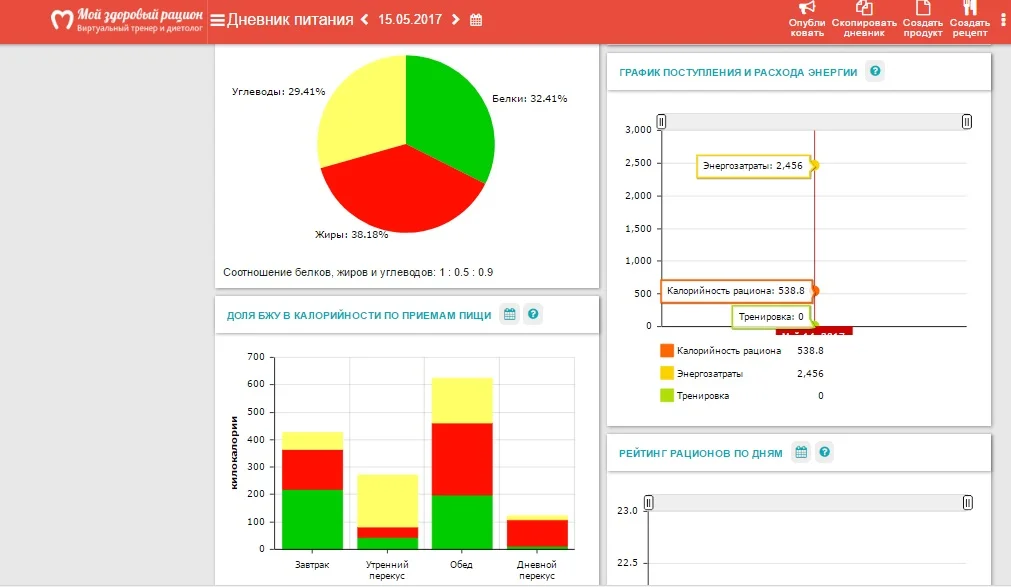Image resolution: width=1011 pixels, height=587 pixels.
Task: Open the date picker calendar in header
Action: pyautogui.click(x=476, y=20)
